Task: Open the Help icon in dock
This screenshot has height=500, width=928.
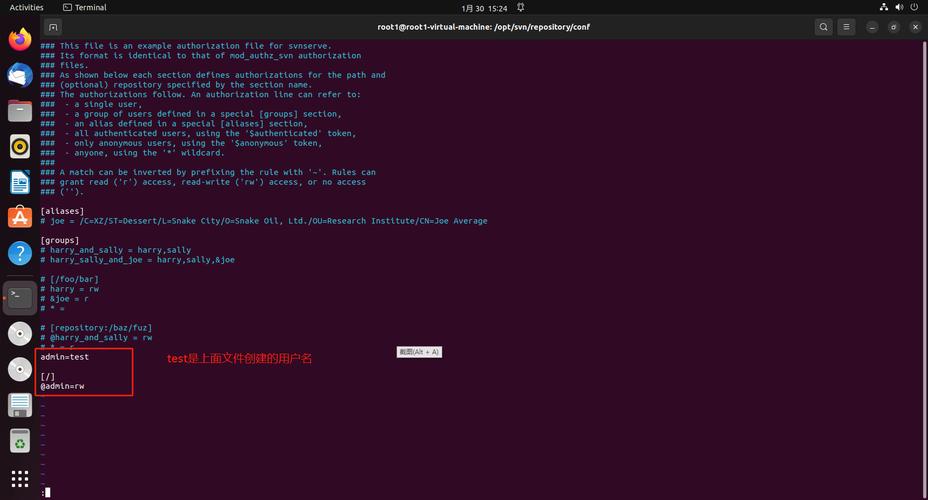Action: [20, 253]
